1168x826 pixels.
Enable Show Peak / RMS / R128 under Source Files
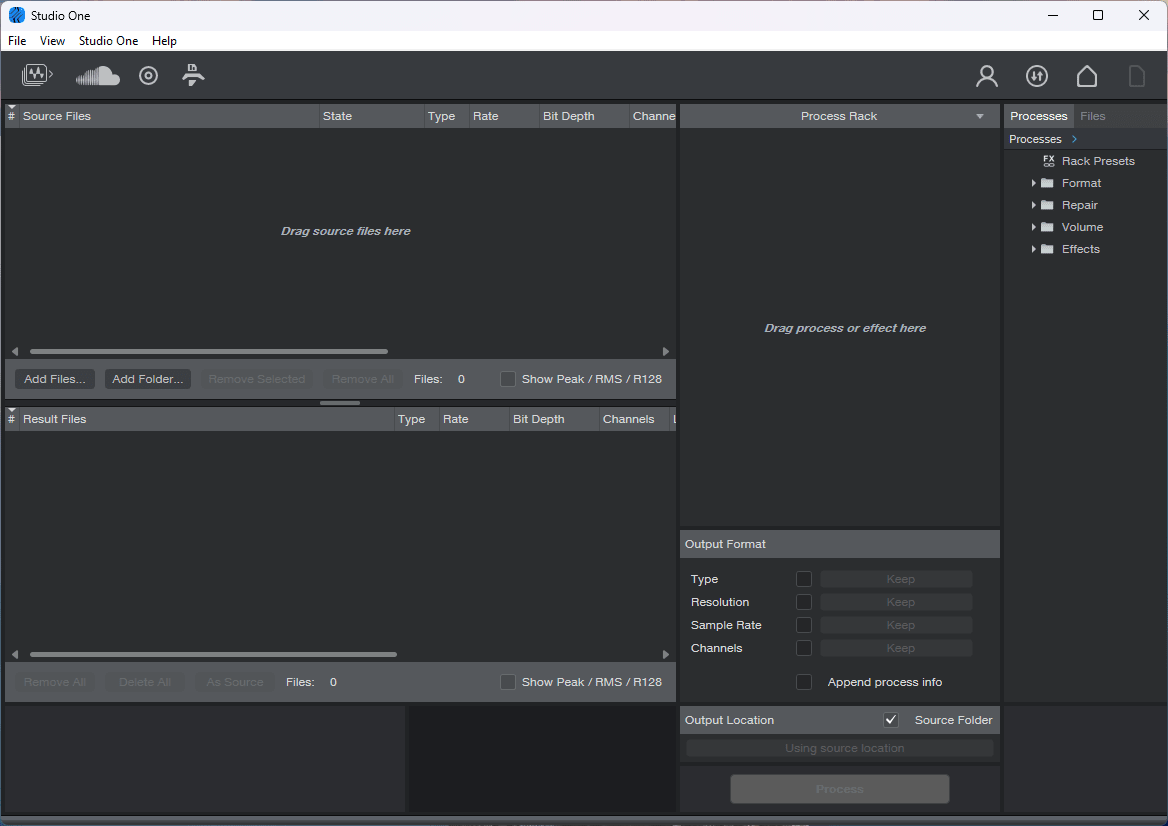click(x=507, y=379)
